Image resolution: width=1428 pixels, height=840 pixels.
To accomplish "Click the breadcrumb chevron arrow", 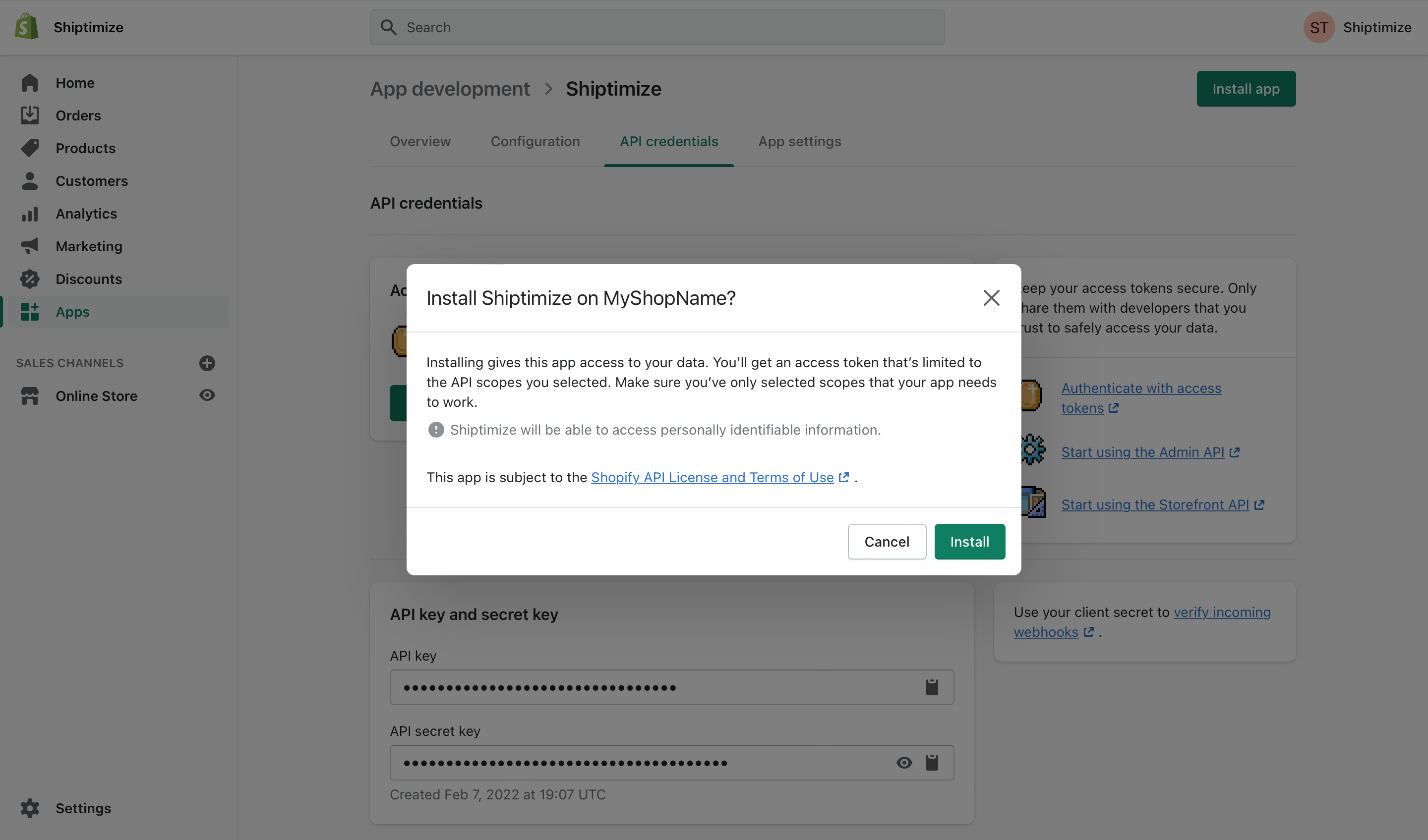I will tap(548, 89).
